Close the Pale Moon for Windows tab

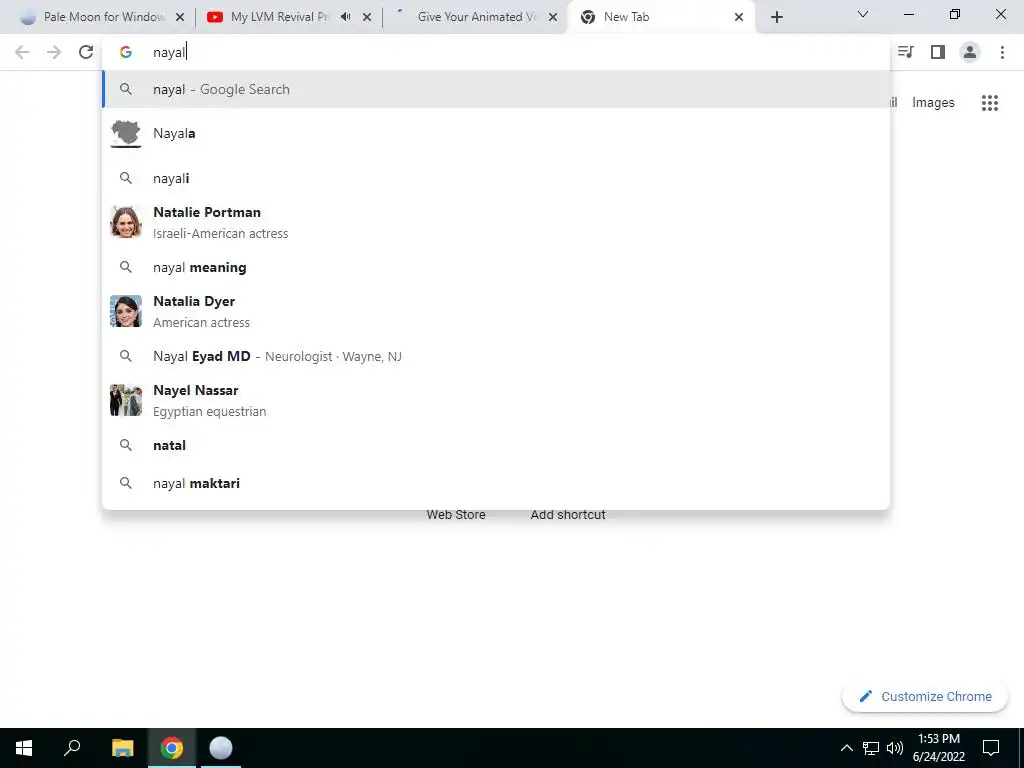(x=180, y=18)
